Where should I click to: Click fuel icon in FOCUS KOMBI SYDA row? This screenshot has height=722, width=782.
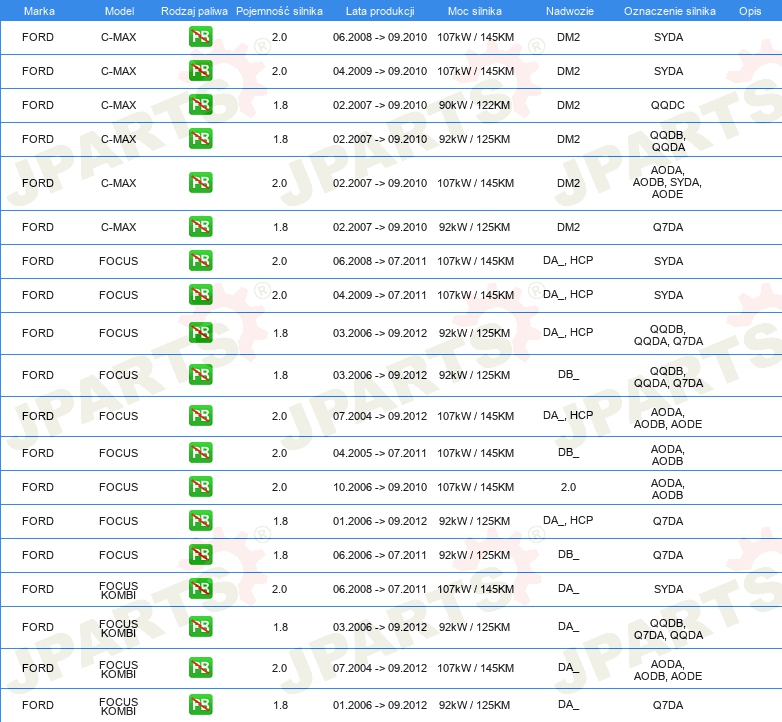(200, 588)
